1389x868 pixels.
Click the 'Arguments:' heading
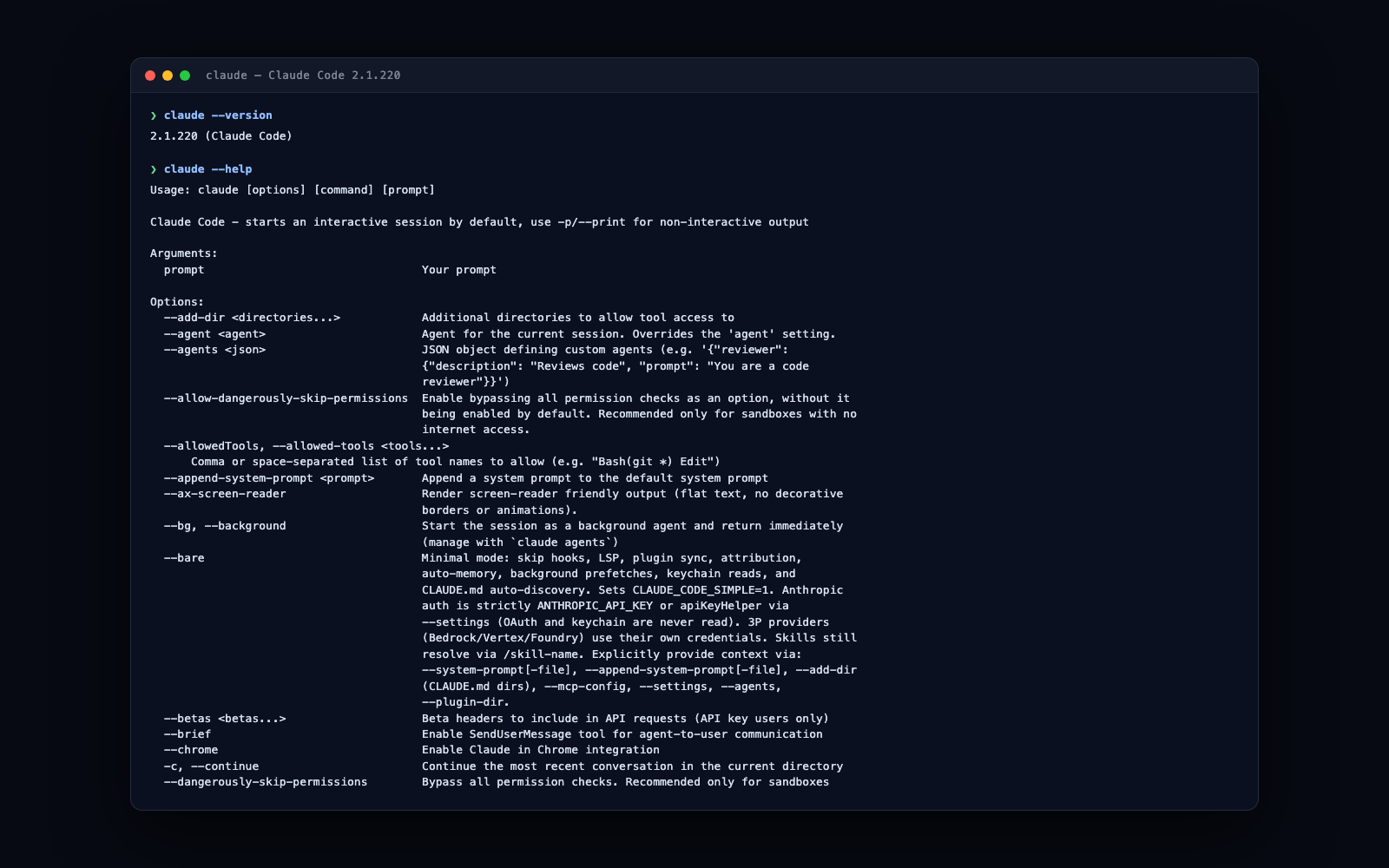tap(184, 253)
